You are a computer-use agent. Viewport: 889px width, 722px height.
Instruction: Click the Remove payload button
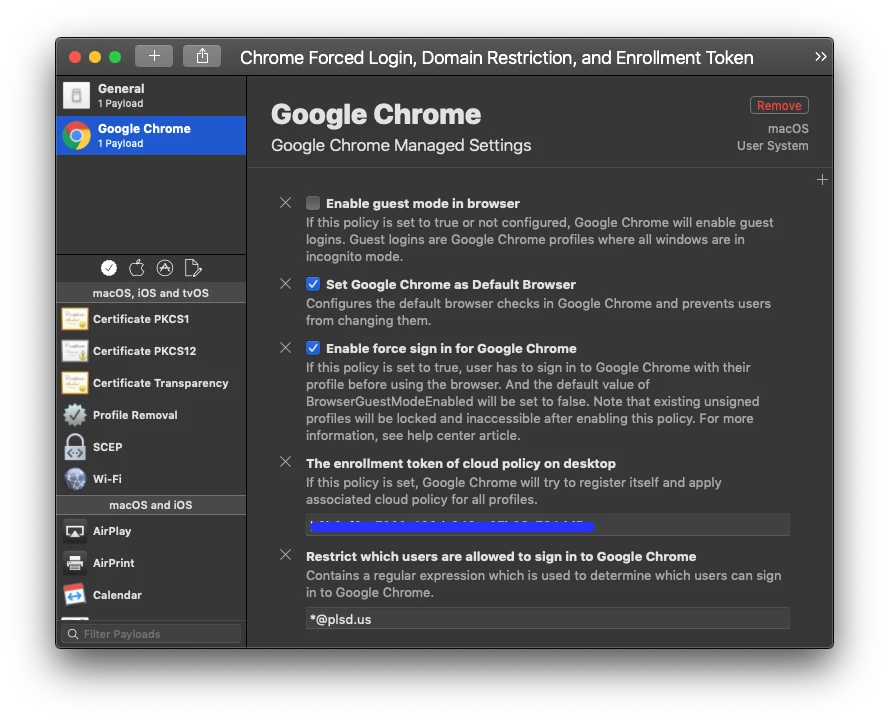779,105
